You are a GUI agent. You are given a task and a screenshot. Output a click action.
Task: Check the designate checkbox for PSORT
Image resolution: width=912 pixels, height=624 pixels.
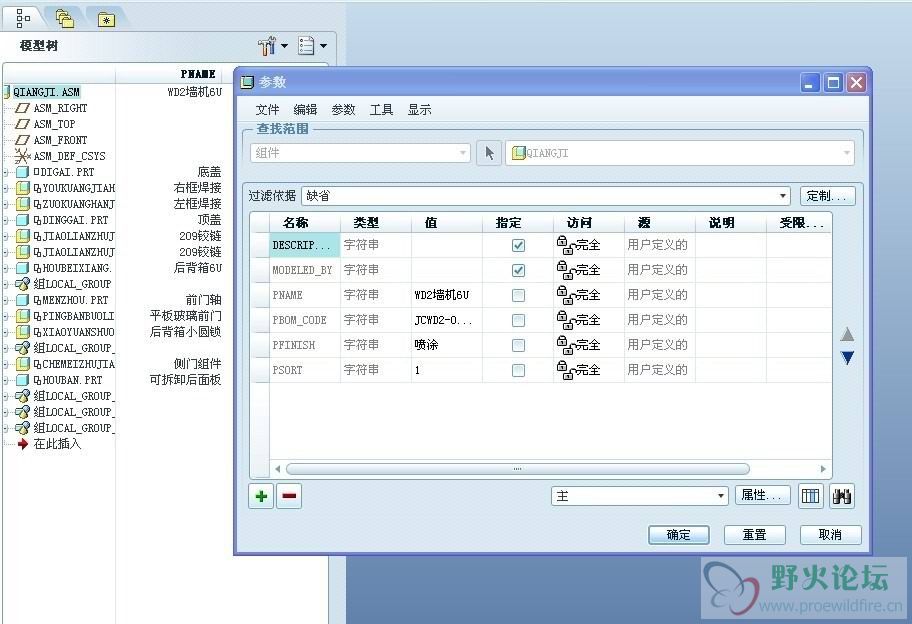point(518,370)
